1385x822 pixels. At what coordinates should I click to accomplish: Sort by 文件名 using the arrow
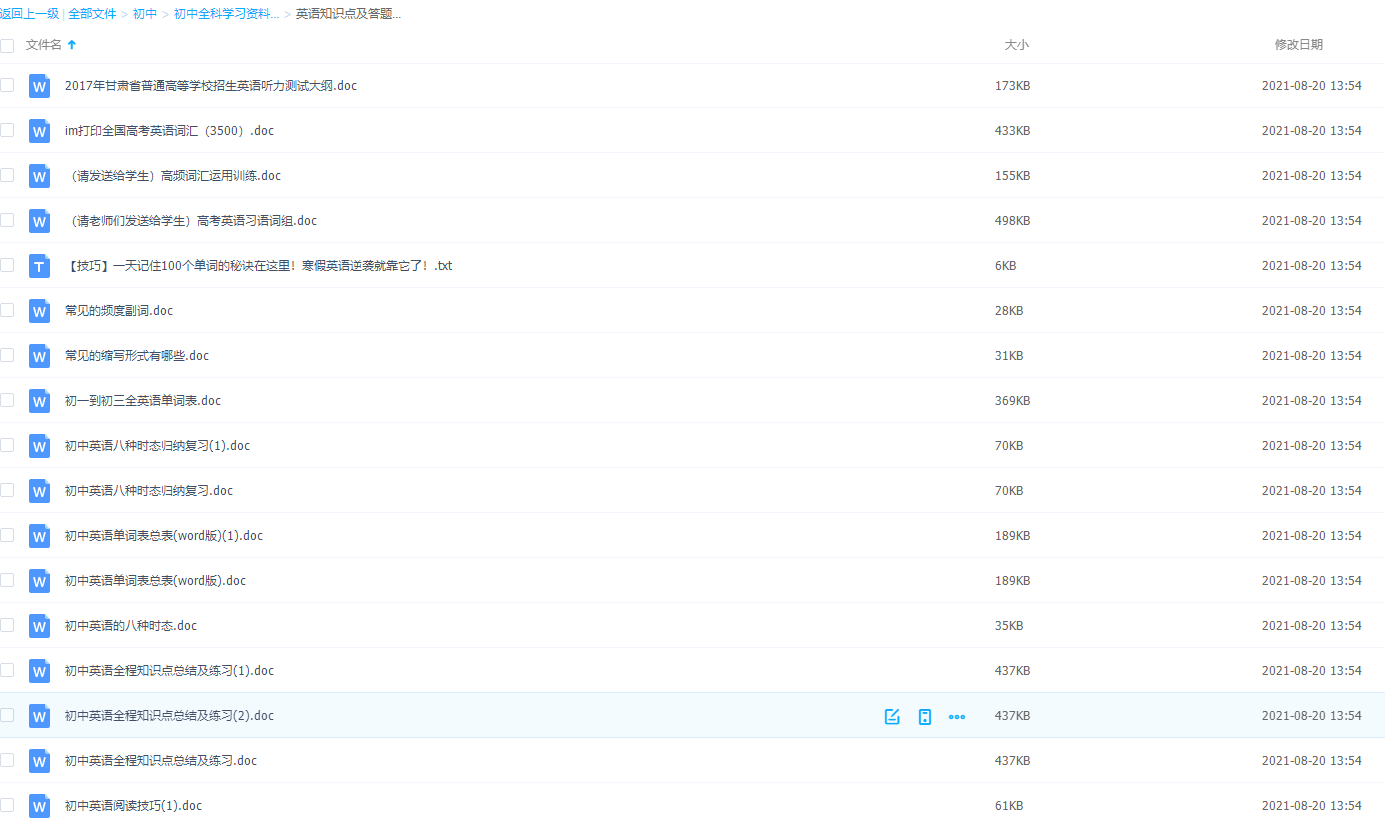[x=72, y=45]
